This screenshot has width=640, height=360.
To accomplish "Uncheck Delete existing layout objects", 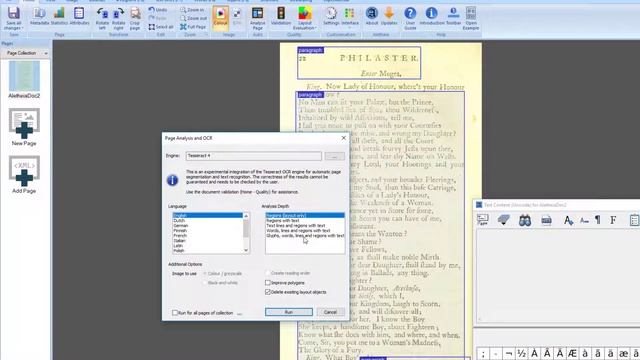I will click(268, 292).
